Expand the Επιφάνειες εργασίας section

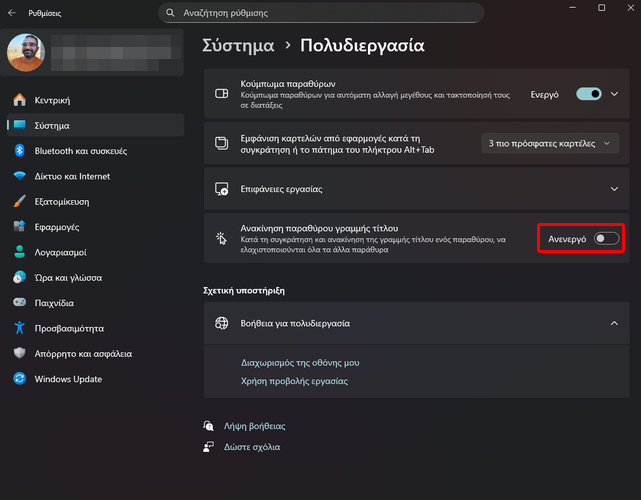coord(614,188)
